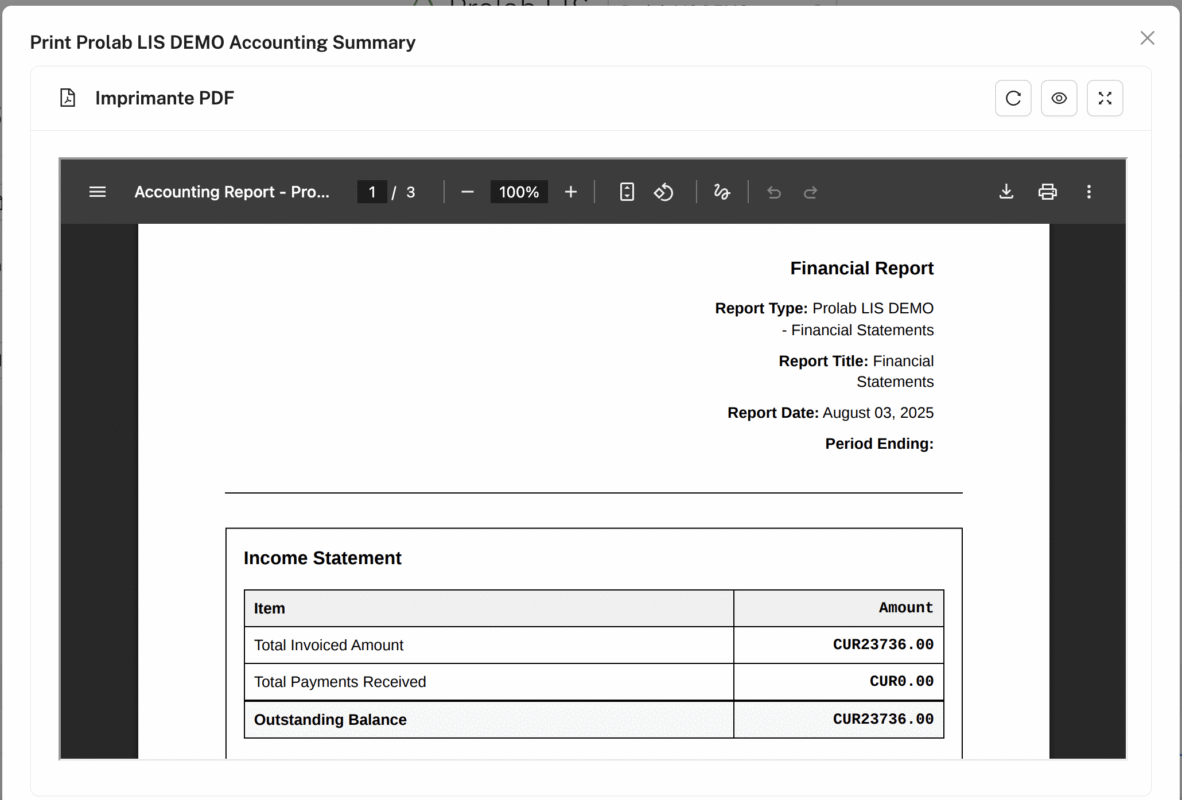Image resolution: width=1182 pixels, height=800 pixels.
Task: Click the fit to page icon
Action: [x=626, y=192]
